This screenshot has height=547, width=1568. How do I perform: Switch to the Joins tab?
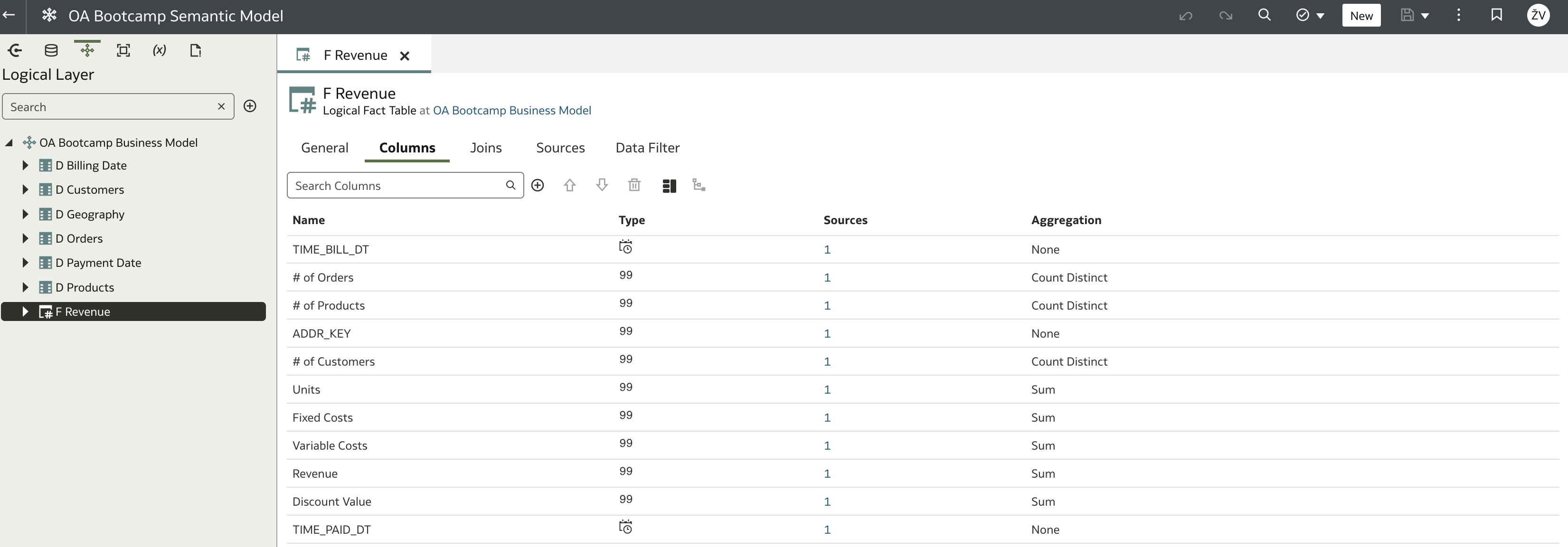click(x=486, y=147)
